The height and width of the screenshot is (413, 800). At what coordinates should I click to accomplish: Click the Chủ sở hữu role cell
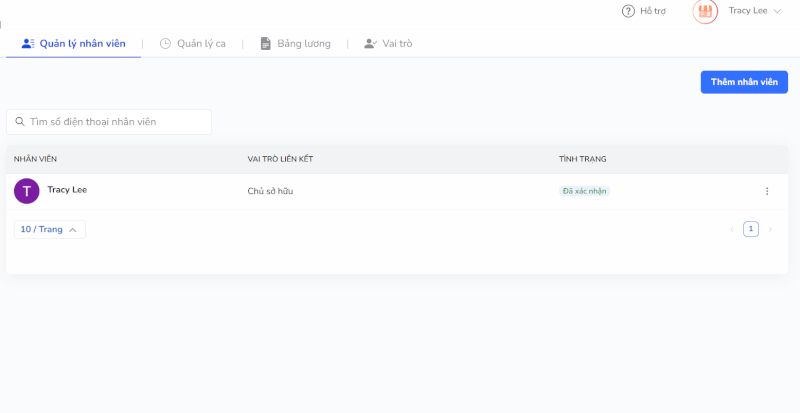pos(270,191)
